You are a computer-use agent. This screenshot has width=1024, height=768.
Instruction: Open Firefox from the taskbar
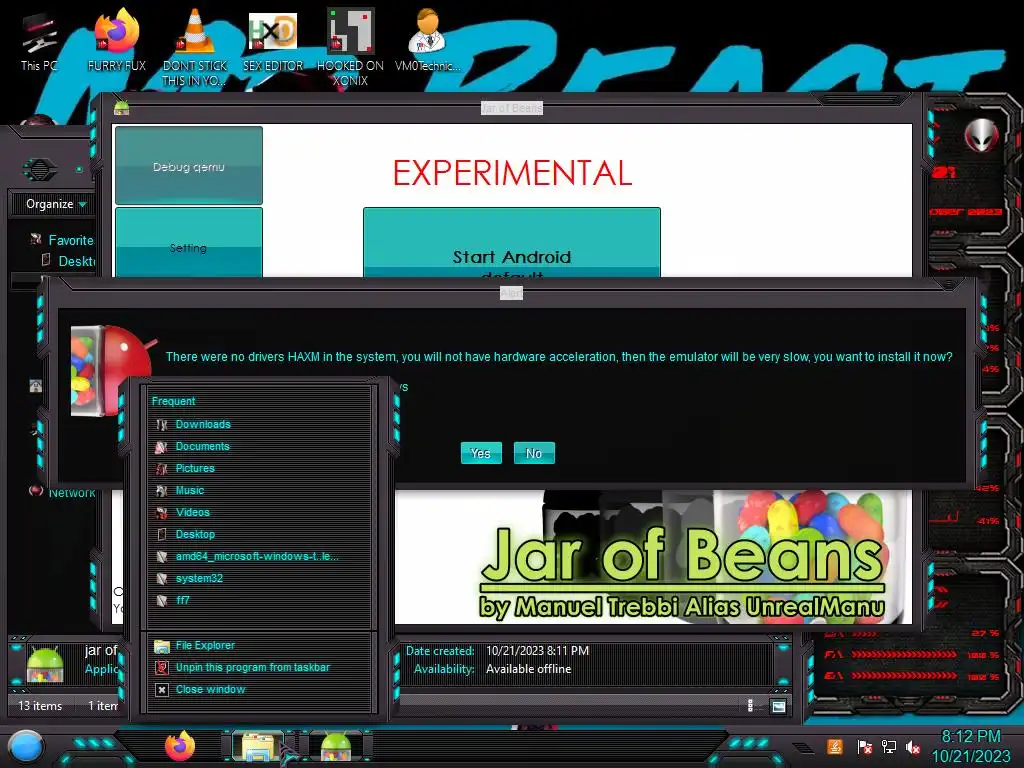179,745
